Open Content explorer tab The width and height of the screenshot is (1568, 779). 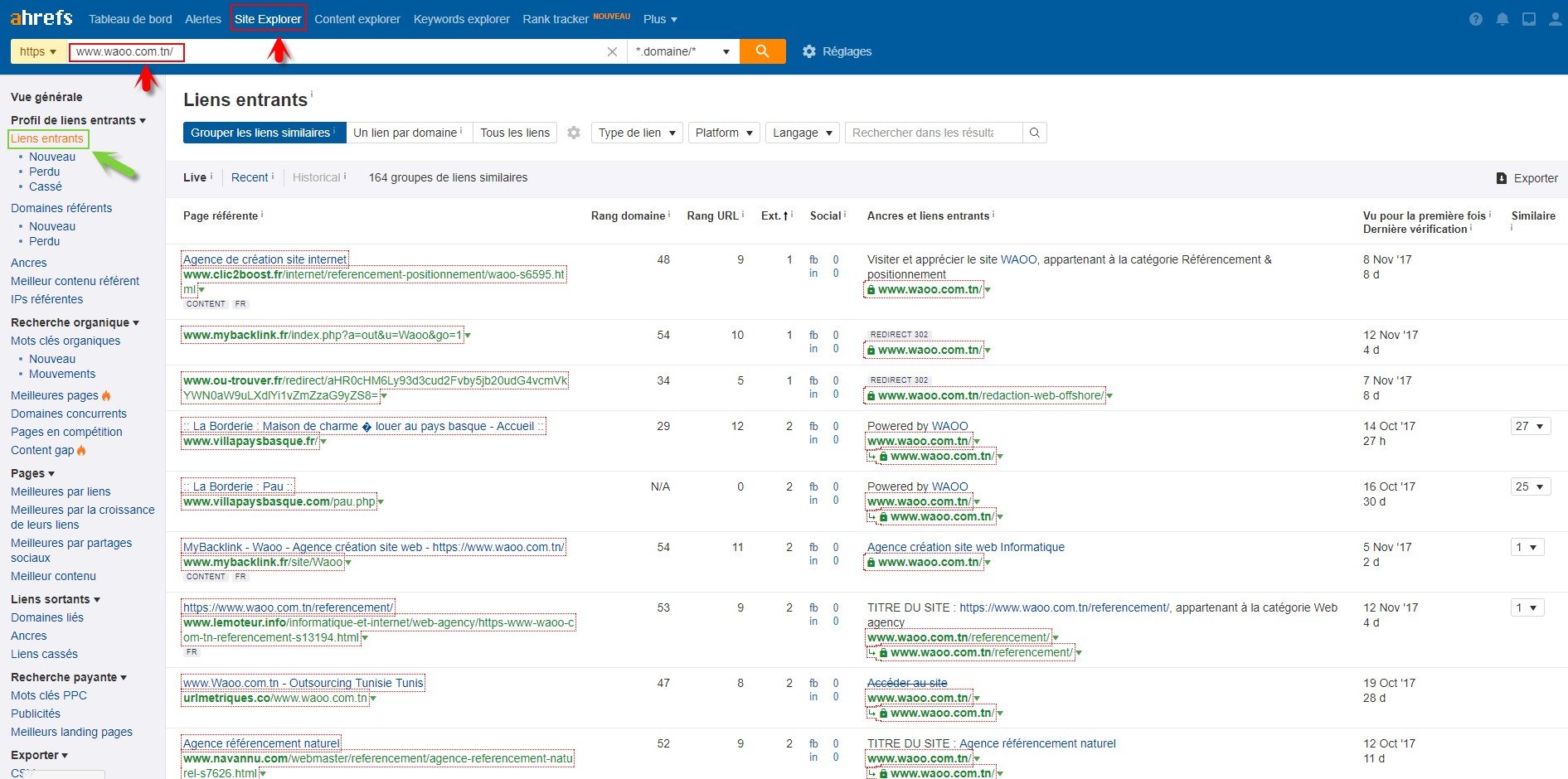tap(357, 19)
